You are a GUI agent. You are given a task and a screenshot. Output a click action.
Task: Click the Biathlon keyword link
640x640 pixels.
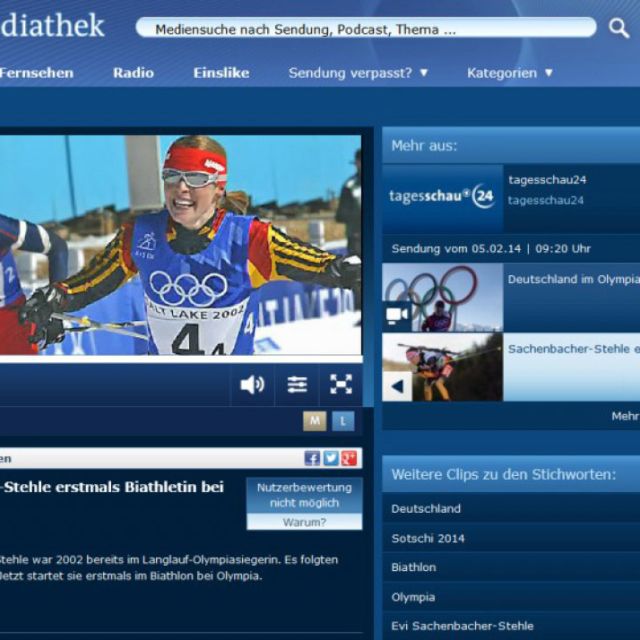click(414, 567)
